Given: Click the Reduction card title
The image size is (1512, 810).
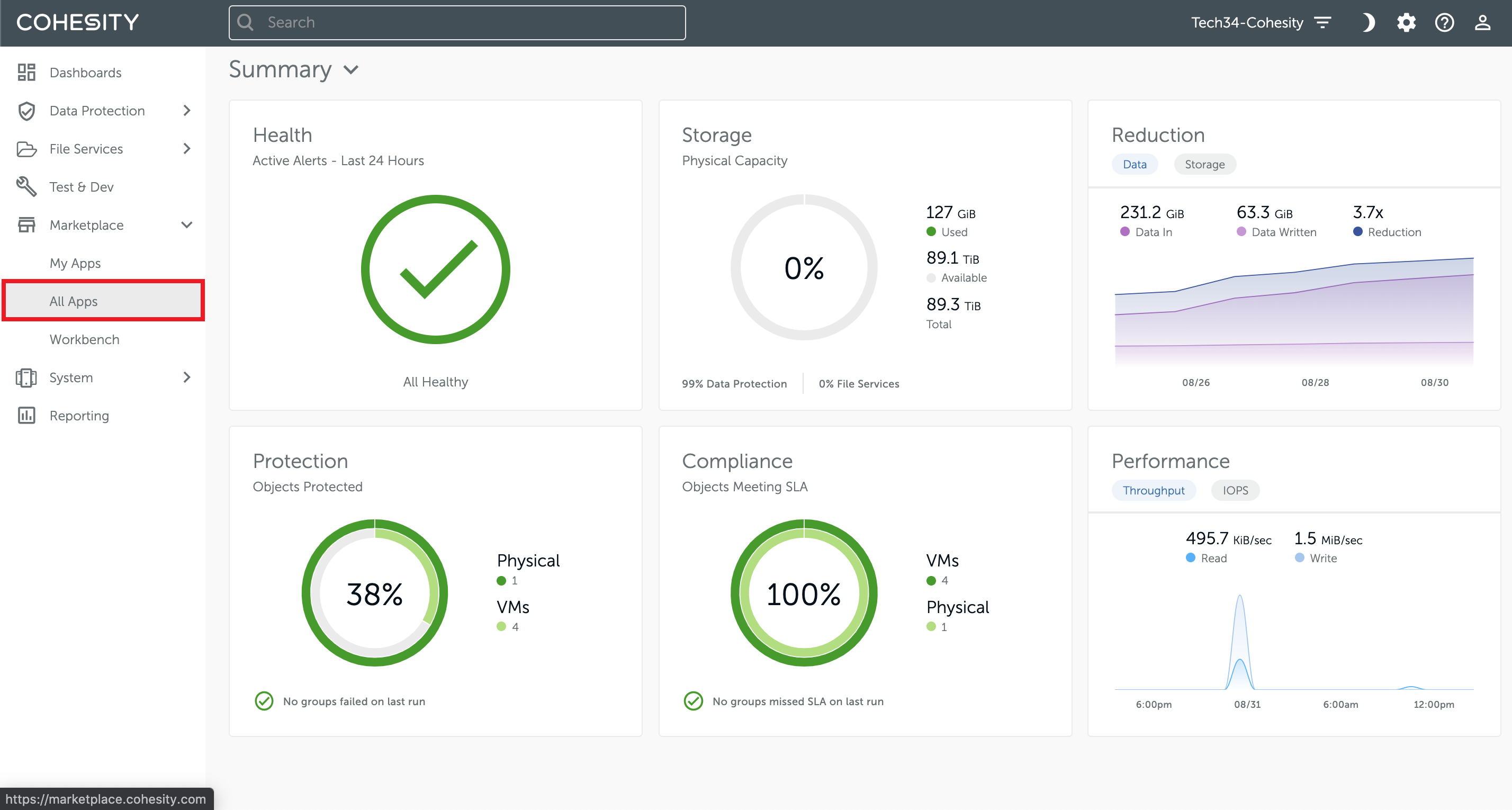Looking at the screenshot, I should click(x=1158, y=135).
